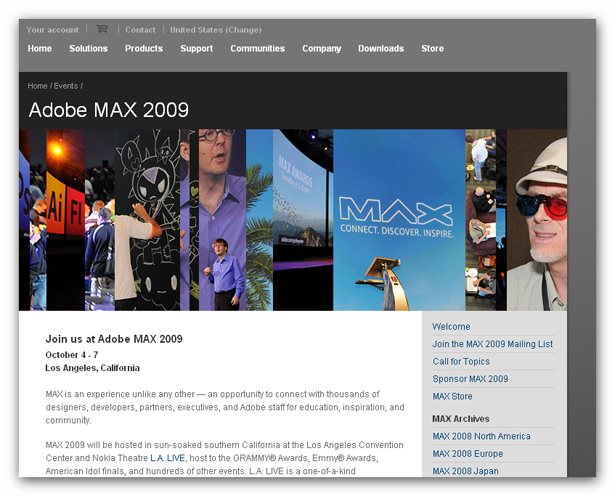Click the October 4 - 7 date text
Viewport: 615px width, 496px height.
coord(72,355)
